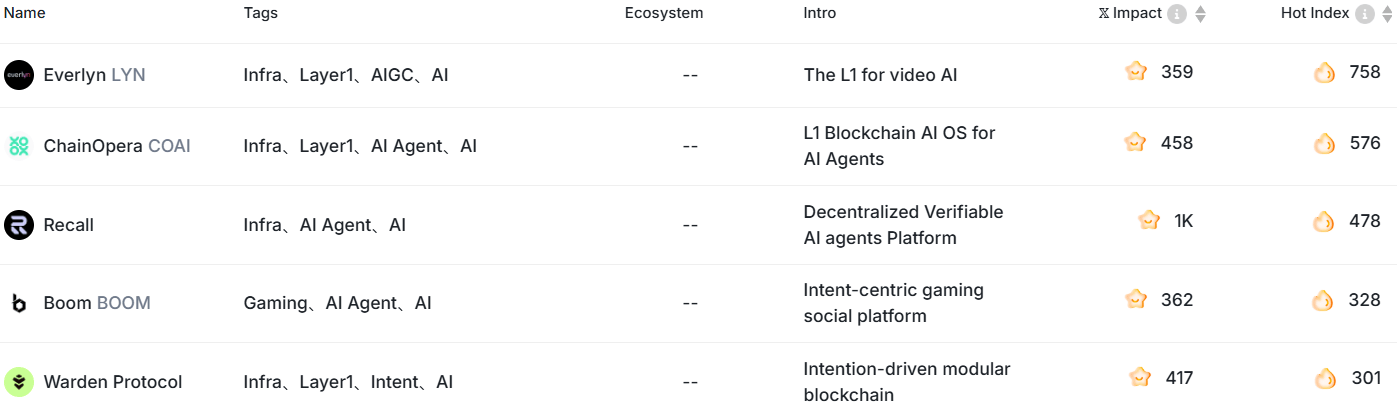This screenshot has width=1397, height=416.
Task: Click the X Impact info icon
Action: [1177, 14]
